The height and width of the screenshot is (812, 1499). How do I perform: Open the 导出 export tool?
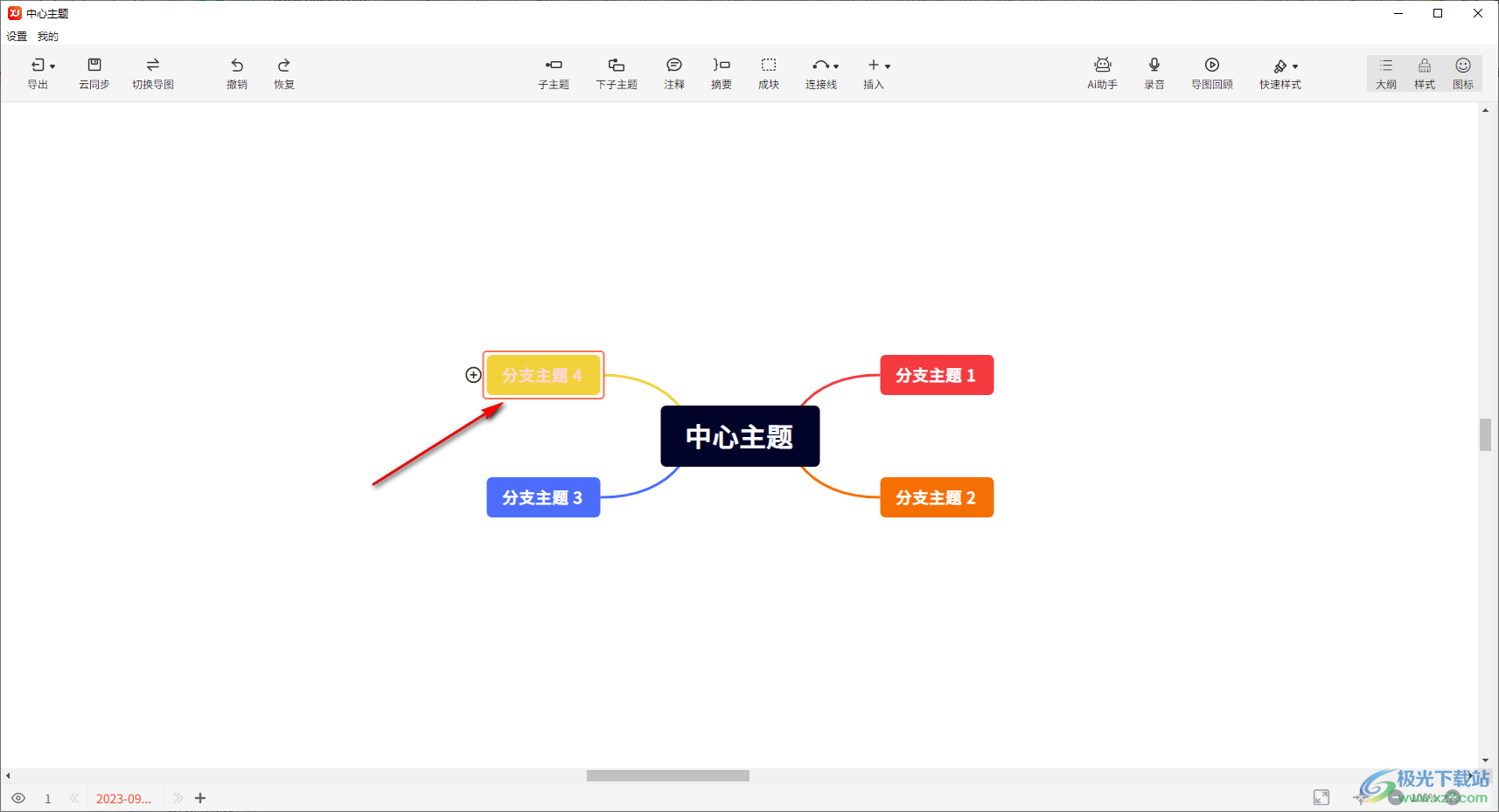coord(38,73)
